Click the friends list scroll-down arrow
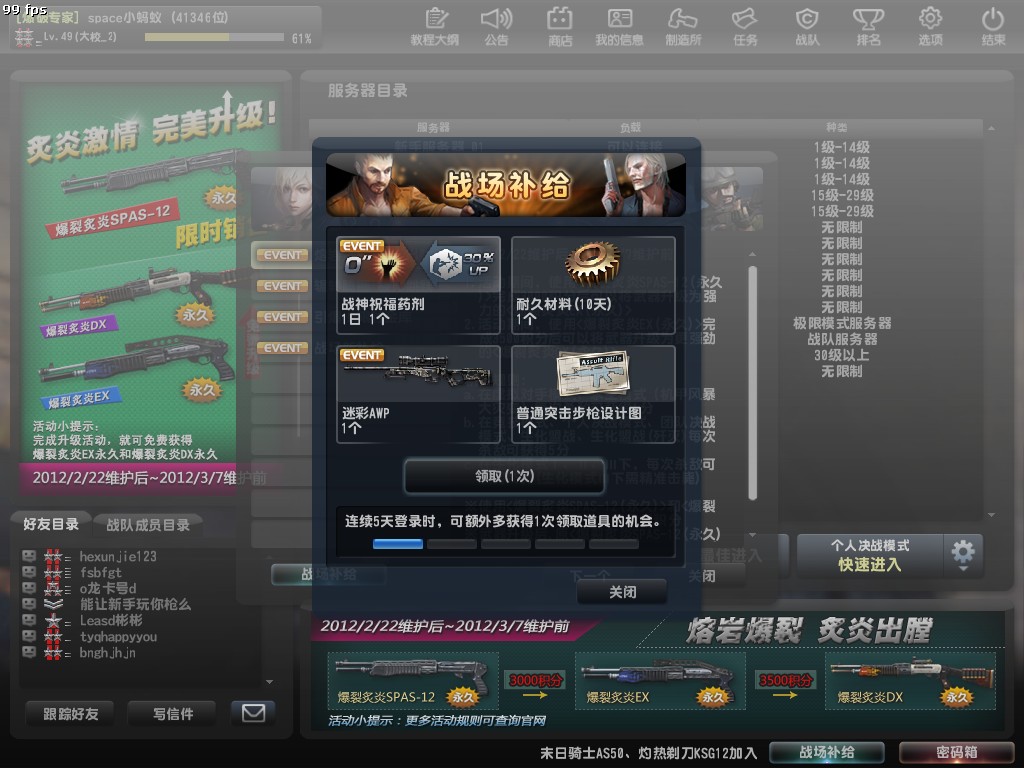The width and height of the screenshot is (1024, 768). [270, 682]
